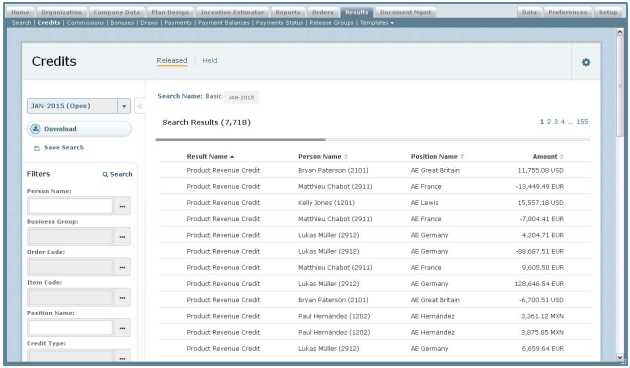Sort by Amount column
Viewport: 630px width, 368px height.
(x=548, y=156)
